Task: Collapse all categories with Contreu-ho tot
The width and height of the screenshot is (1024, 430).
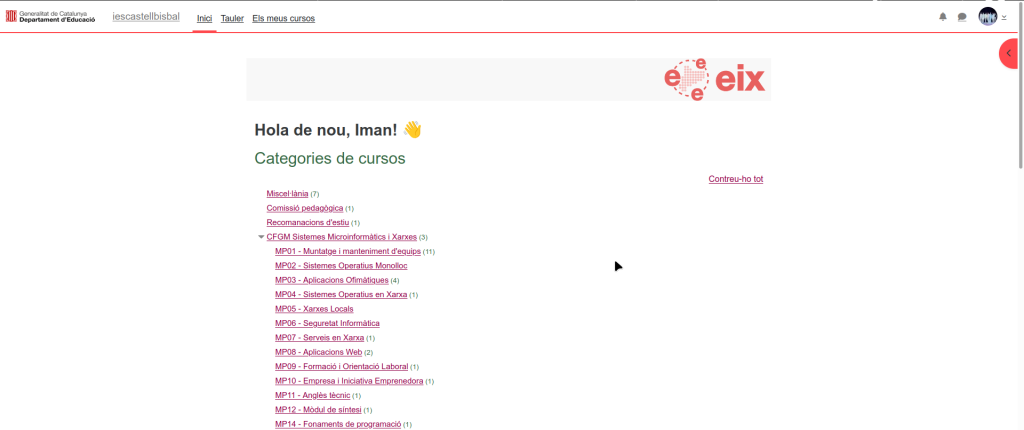Action: pos(735,179)
